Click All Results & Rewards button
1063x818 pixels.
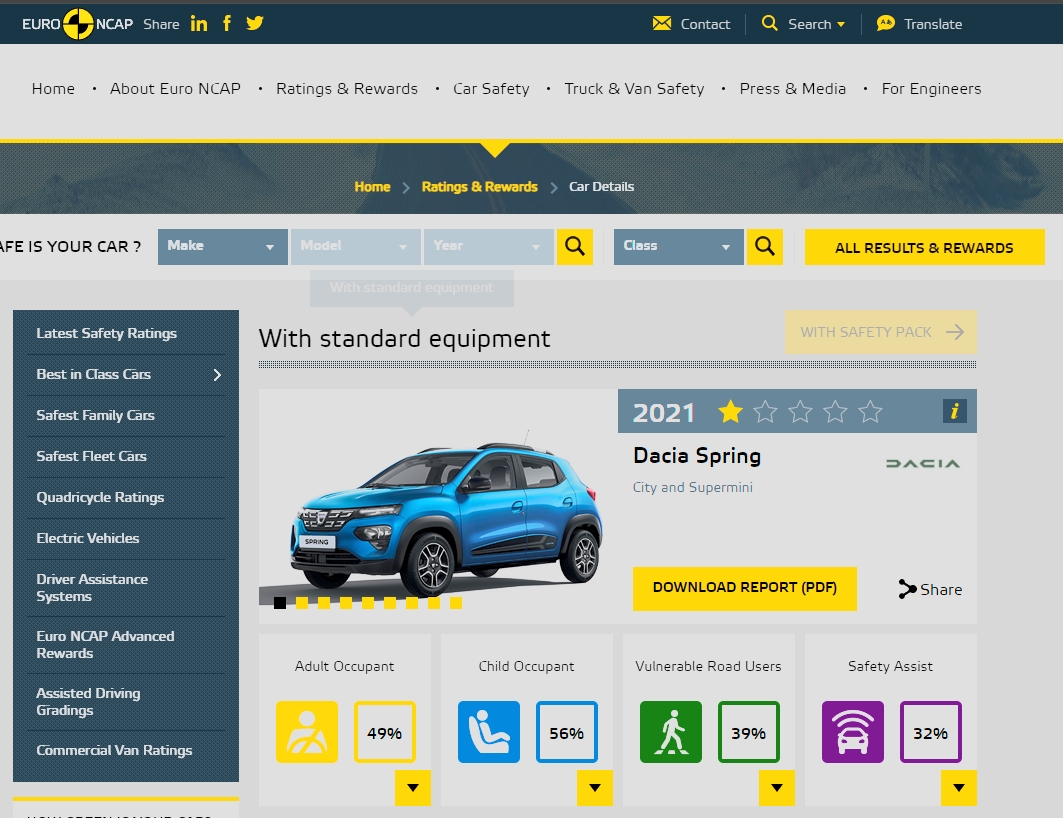click(x=924, y=248)
